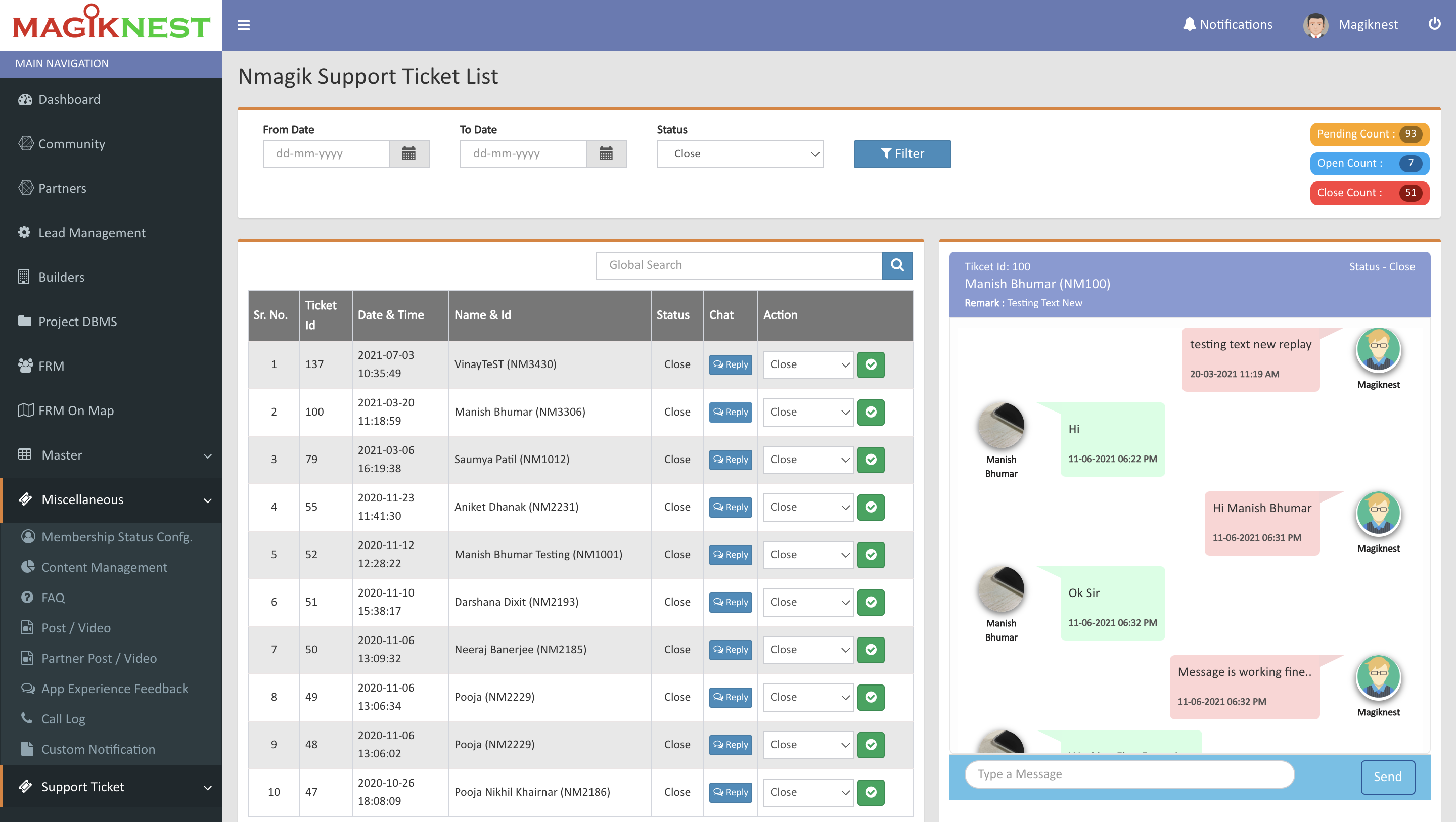
Task: Click the Builders building icon
Action: click(24, 277)
